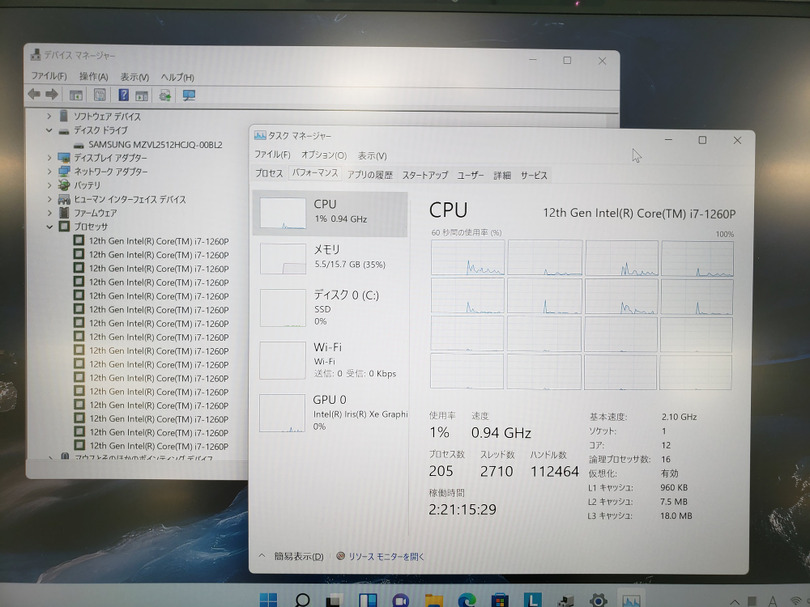This screenshot has width=810, height=607.
Task: Expand ヒューマン インターフェイス デバイス node
Action: pos(50,199)
